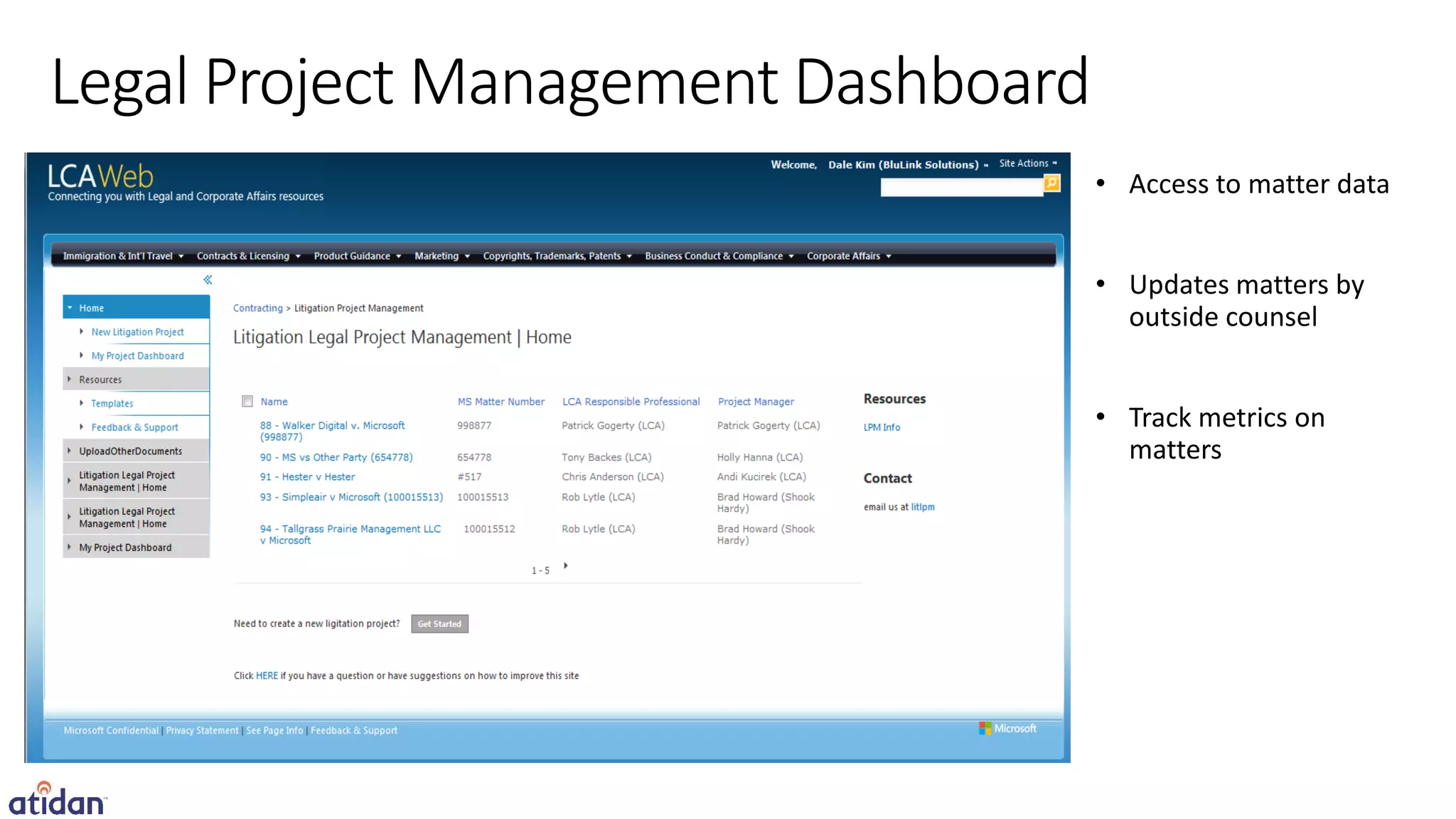Open the Marketing dropdown menu

click(442, 256)
